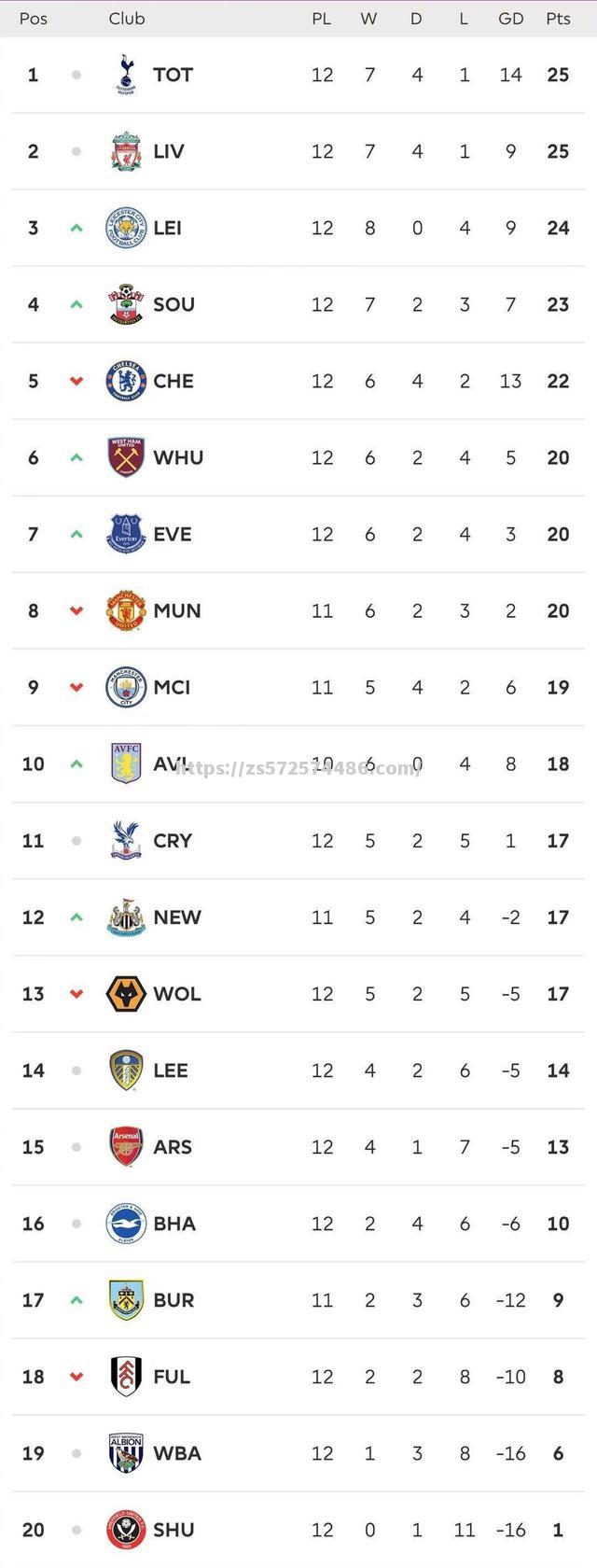Click the Arsenal cannon crest
Image resolution: width=597 pixels, height=1568 pixels.
(126, 1147)
